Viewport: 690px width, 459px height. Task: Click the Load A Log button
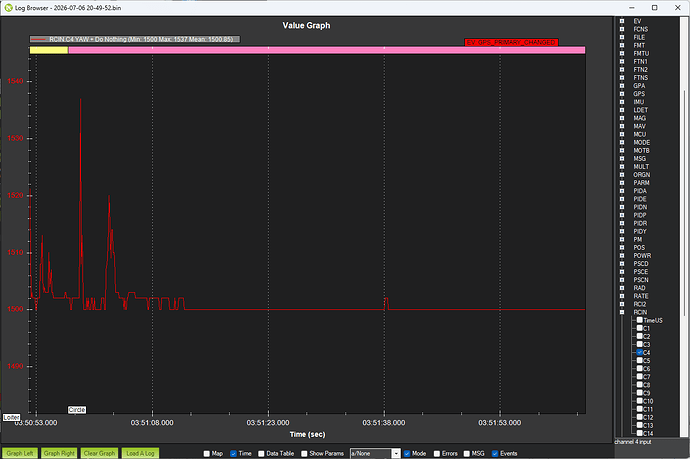[x=140, y=453]
